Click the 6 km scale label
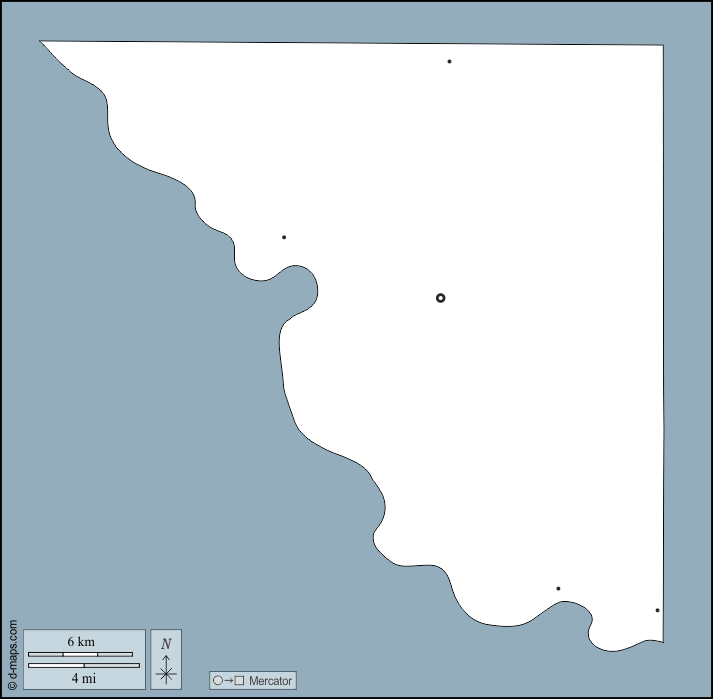 [x=81, y=640]
